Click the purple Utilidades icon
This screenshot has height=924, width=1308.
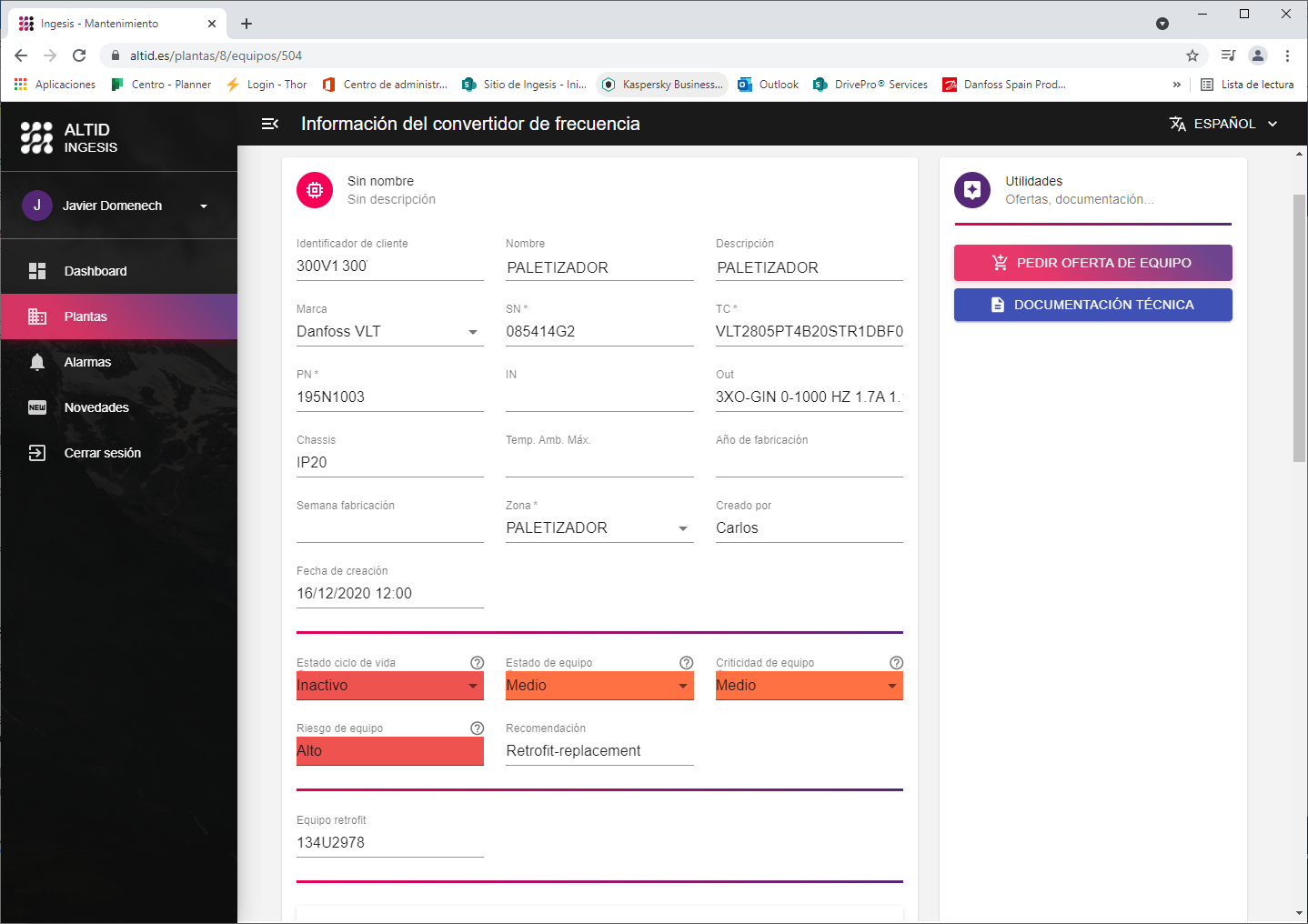[x=971, y=190]
